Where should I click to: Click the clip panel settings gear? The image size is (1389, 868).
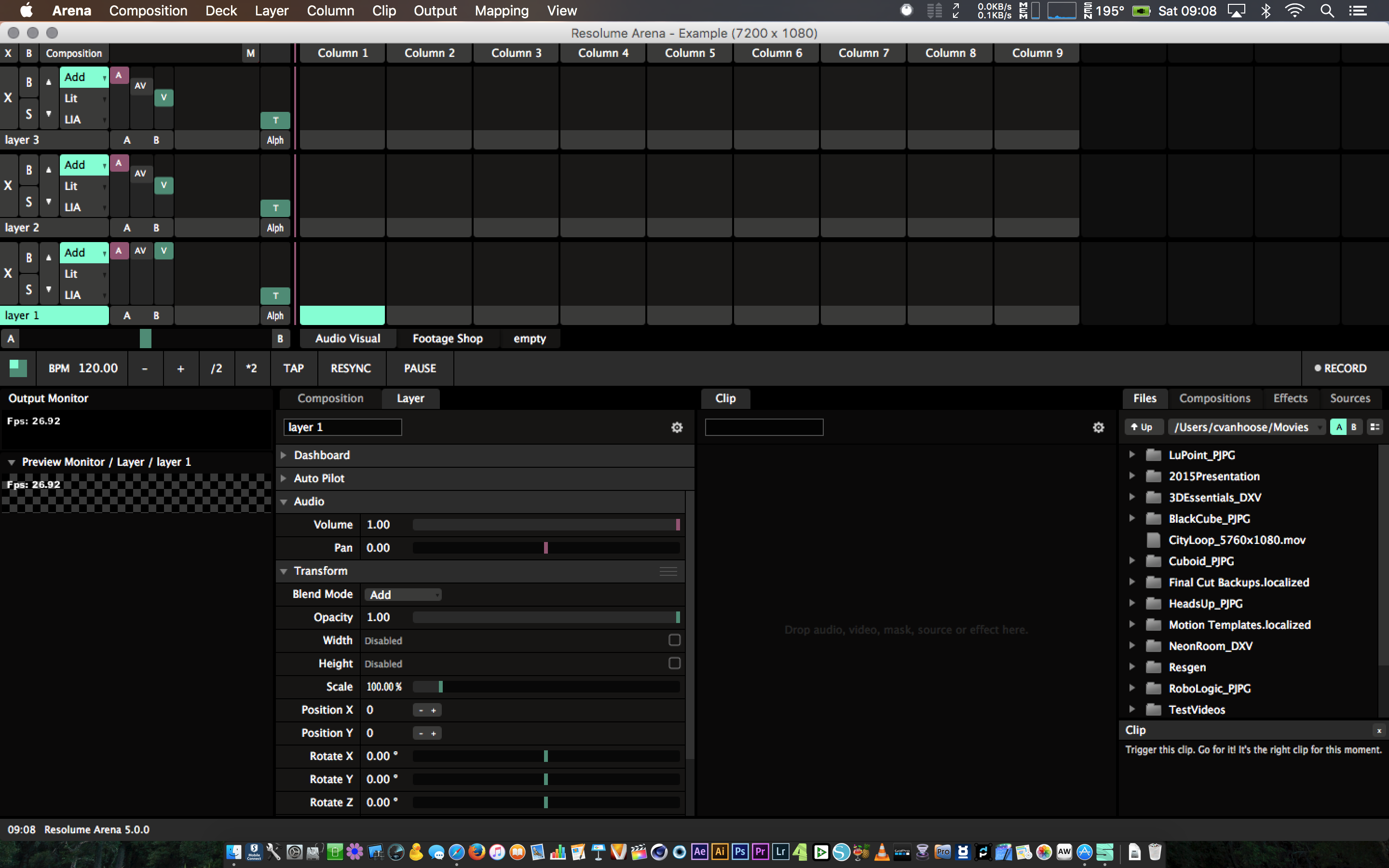1098,427
